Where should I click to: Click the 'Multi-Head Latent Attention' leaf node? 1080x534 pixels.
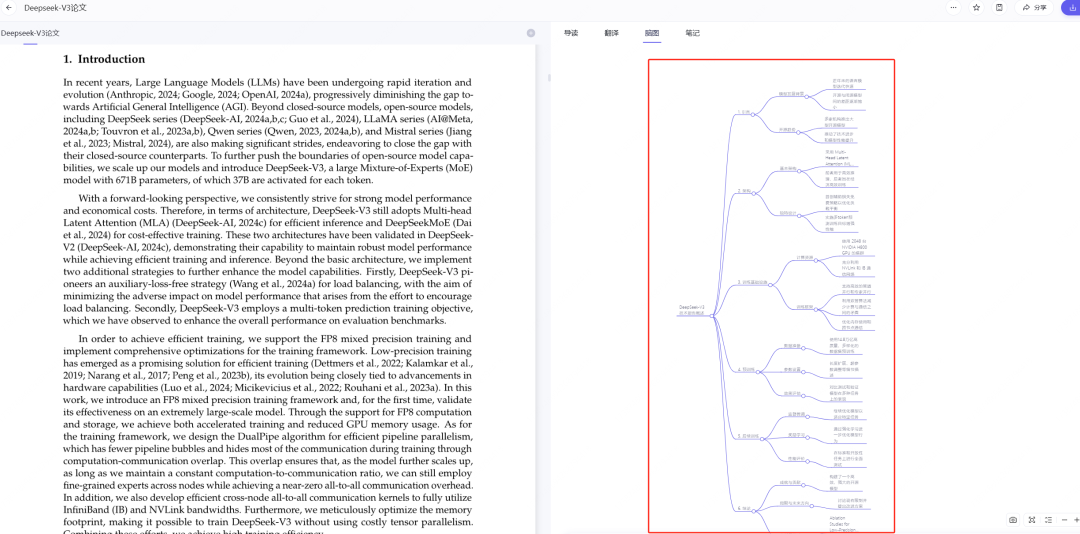pos(842,156)
